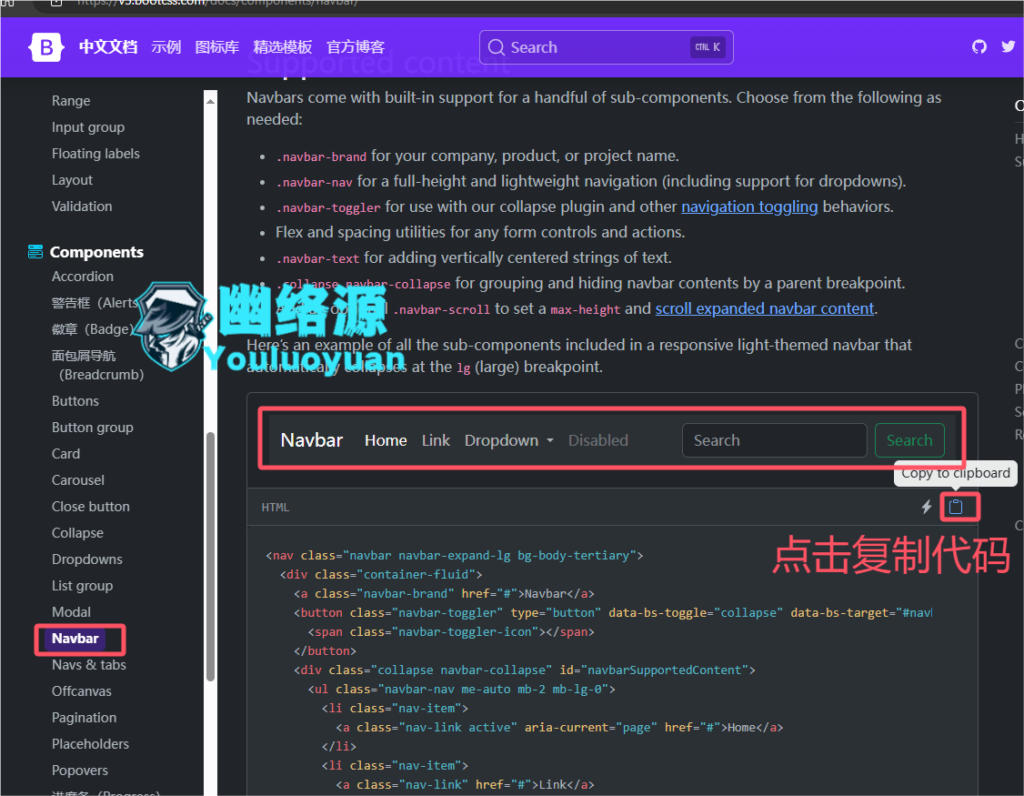
Task: Click the Components heading in sidebar
Action: (96, 252)
